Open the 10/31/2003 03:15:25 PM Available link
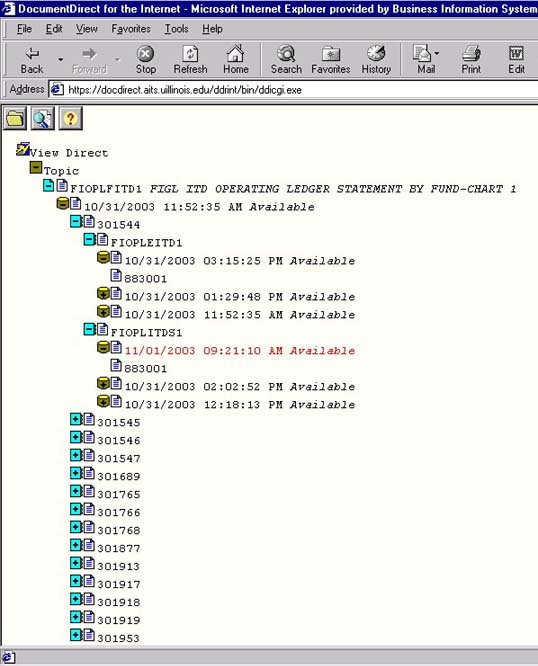The height and width of the screenshot is (666, 538). tap(240, 261)
